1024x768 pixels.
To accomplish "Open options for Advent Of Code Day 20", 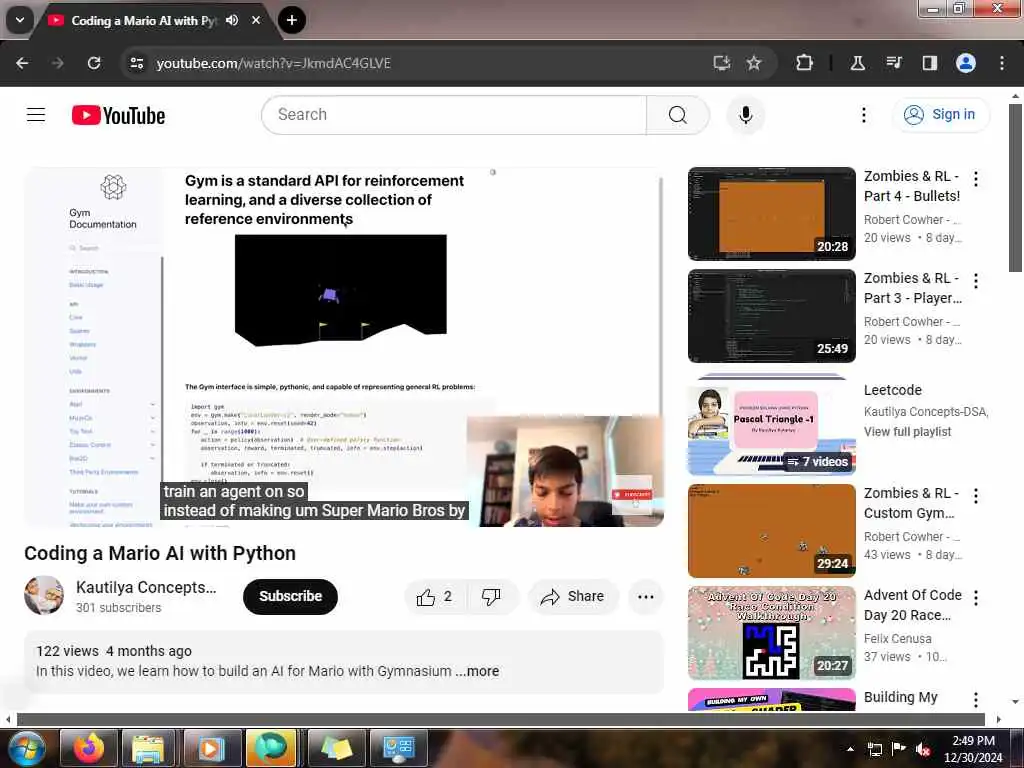I will (x=976, y=598).
